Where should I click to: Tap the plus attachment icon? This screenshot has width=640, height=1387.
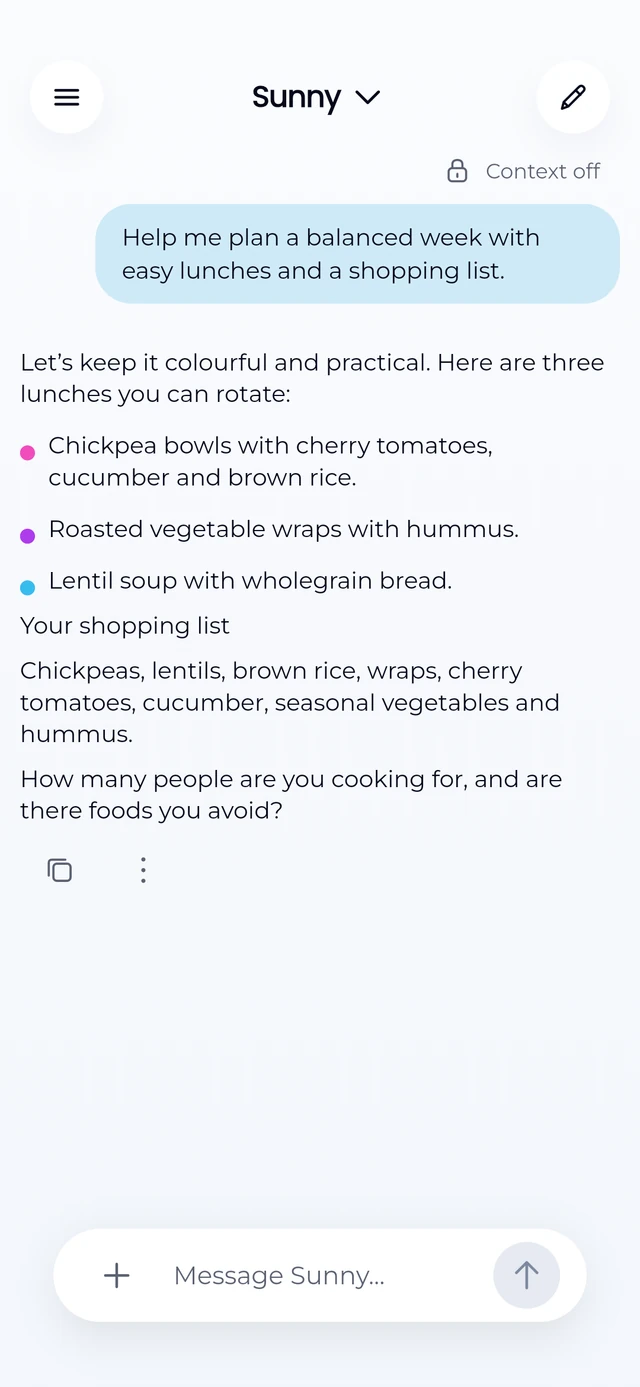tap(117, 1275)
